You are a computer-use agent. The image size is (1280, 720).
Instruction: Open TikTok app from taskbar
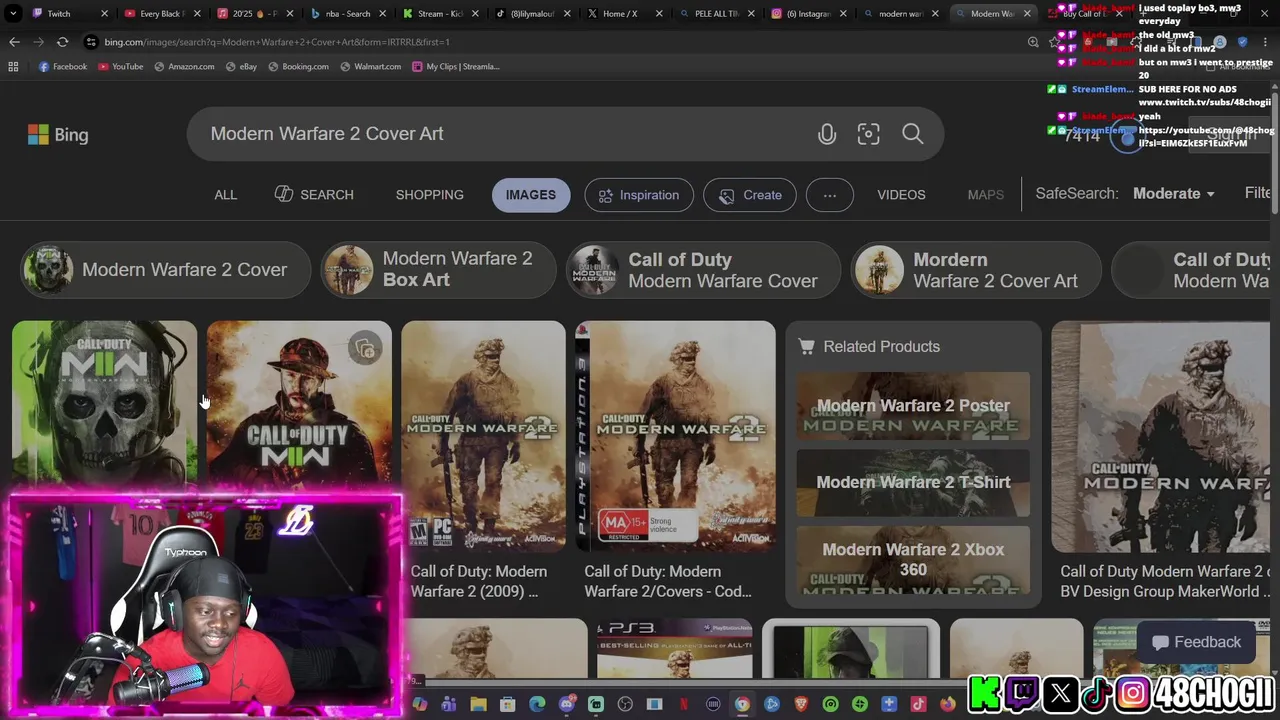(x=918, y=704)
